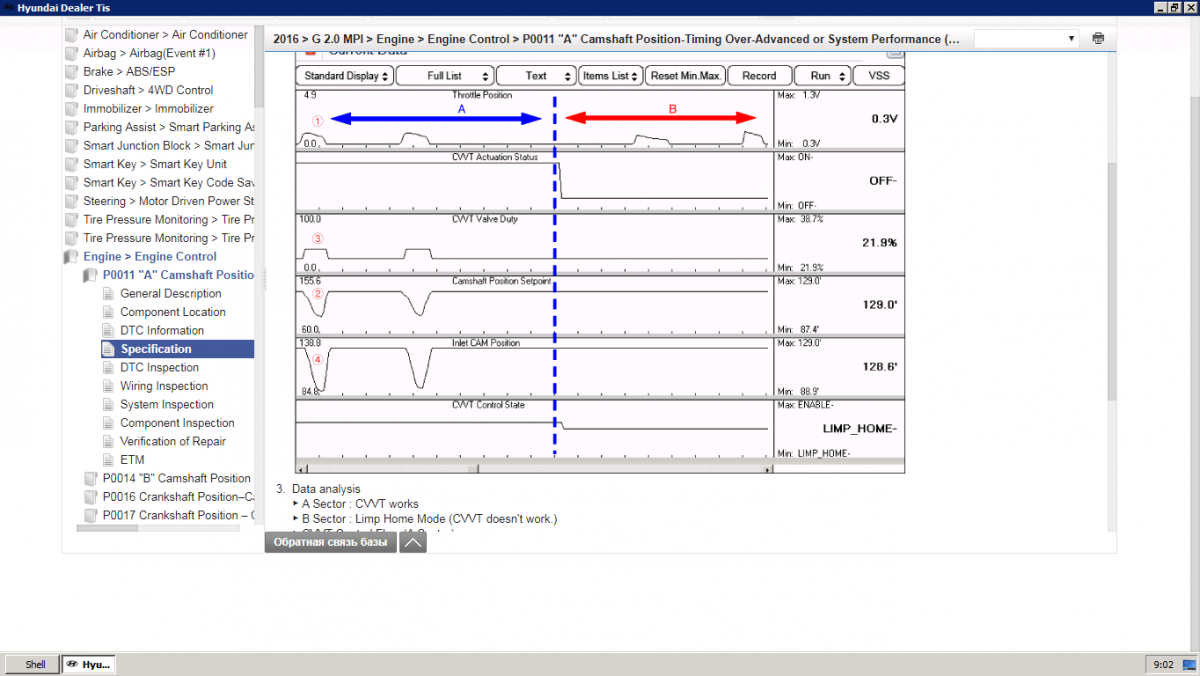Open Steering > Motor Driven Power Steering item
Screen dimensions: 1200x676
(168, 201)
